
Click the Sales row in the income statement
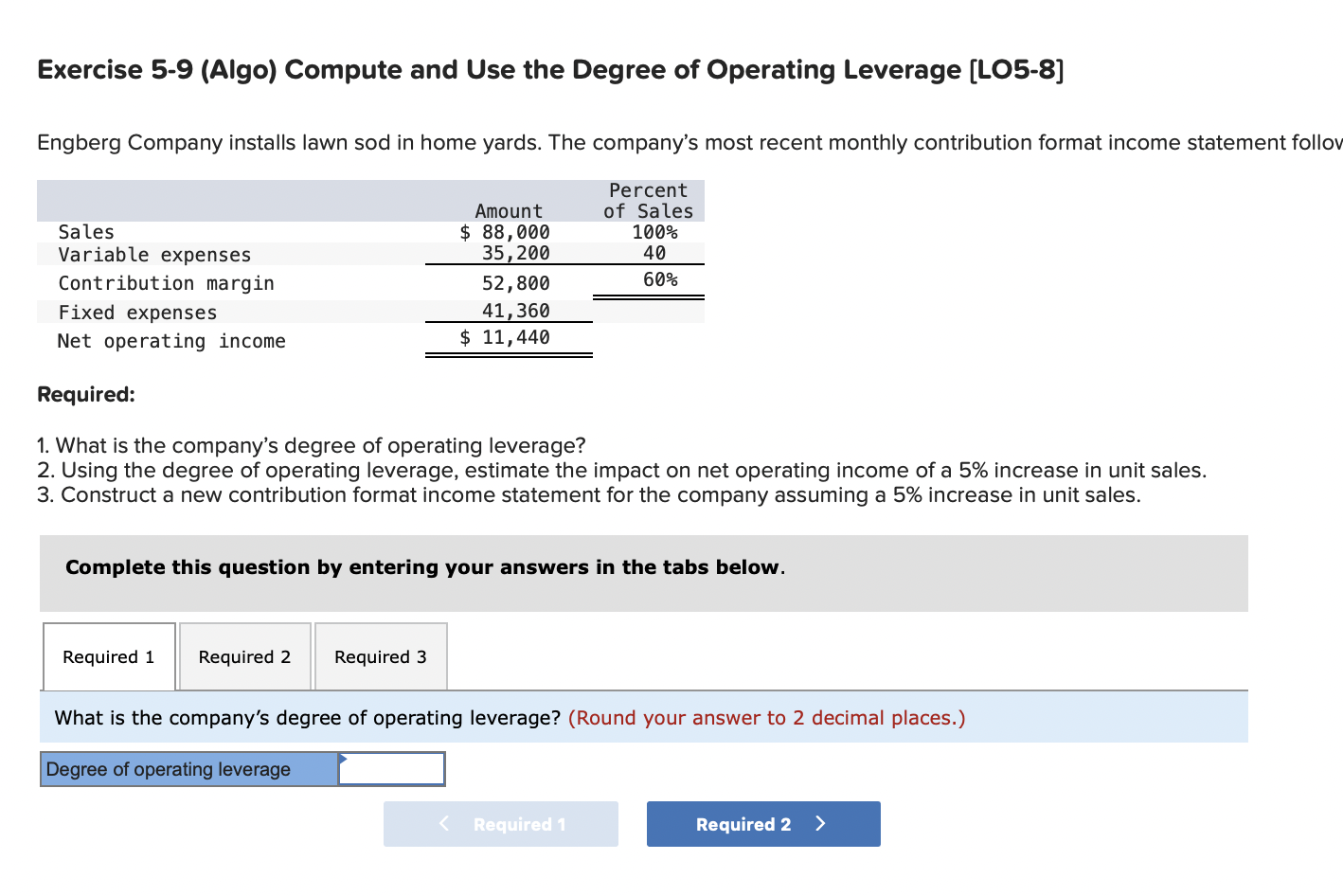(86, 231)
